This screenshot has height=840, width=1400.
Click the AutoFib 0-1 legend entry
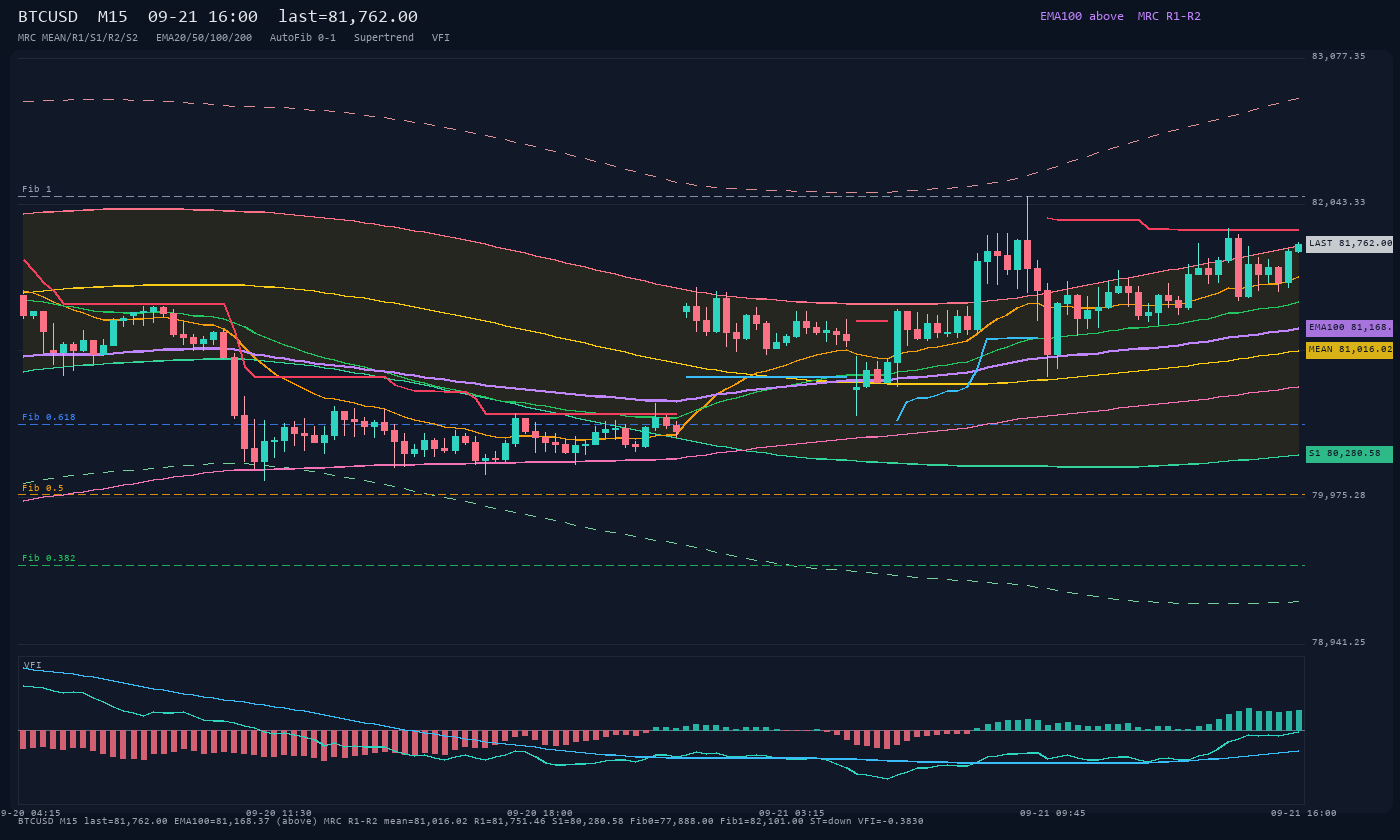[303, 38]
